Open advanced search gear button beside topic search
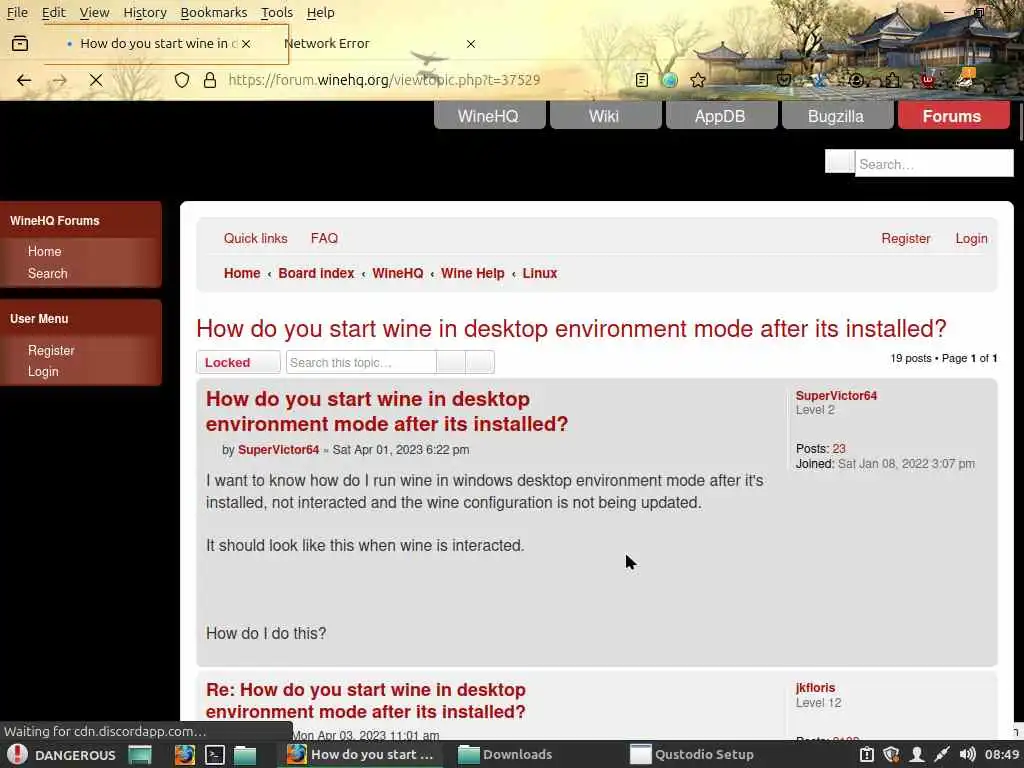 click(x=480, y=362)
